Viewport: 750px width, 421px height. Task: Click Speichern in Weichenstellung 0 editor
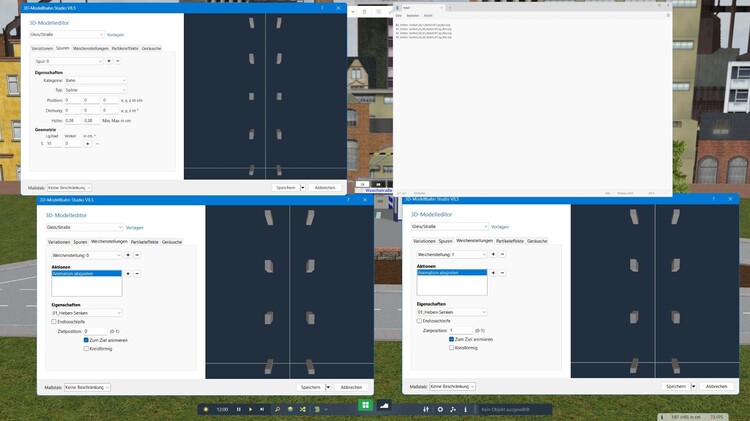309,387
